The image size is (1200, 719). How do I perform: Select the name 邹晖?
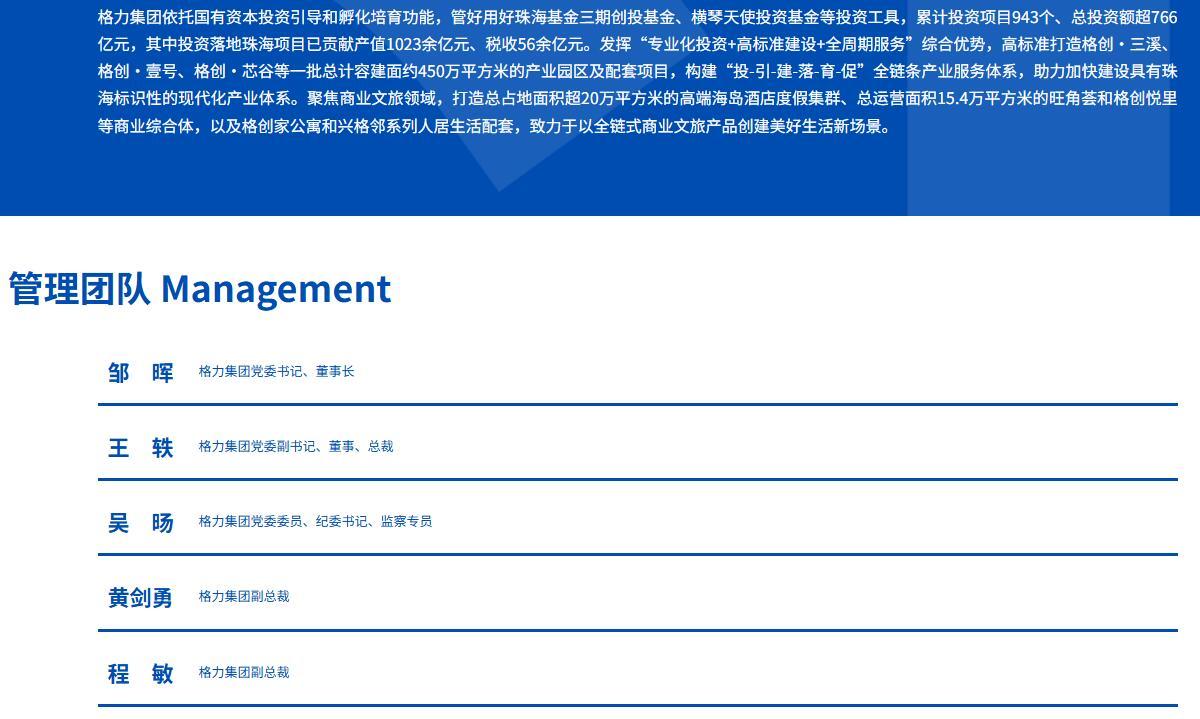141,372
